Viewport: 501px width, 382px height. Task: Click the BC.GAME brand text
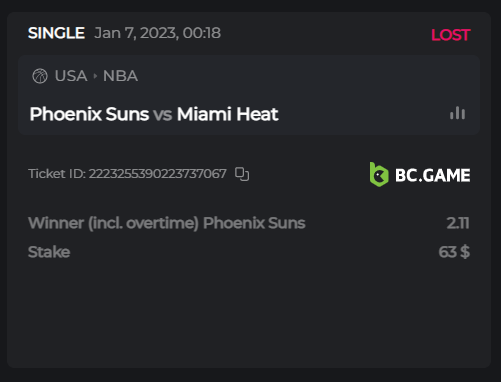[x=433, y=175]
